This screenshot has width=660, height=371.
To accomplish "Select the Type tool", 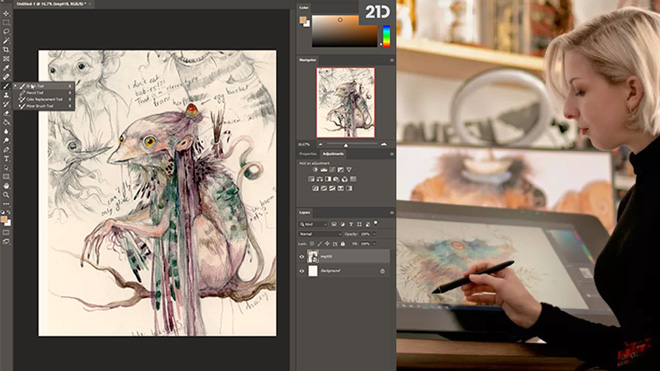I will (x=6, y=159).
